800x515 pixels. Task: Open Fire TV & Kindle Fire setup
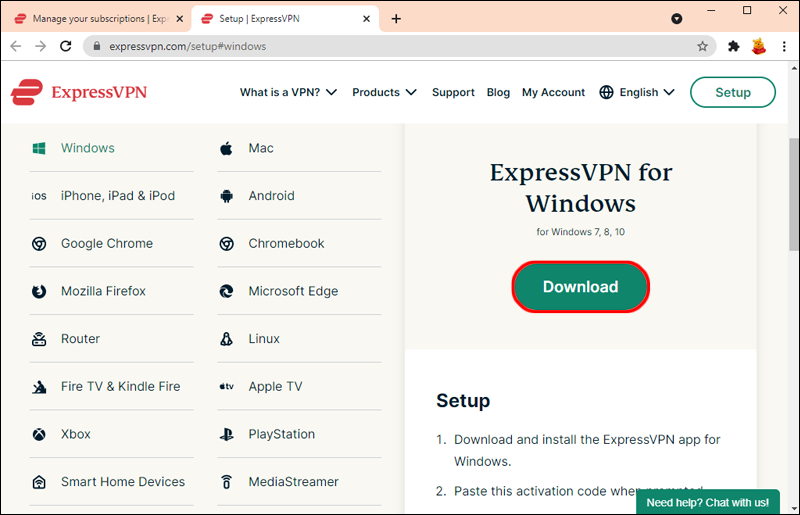[x=120, y=387]
